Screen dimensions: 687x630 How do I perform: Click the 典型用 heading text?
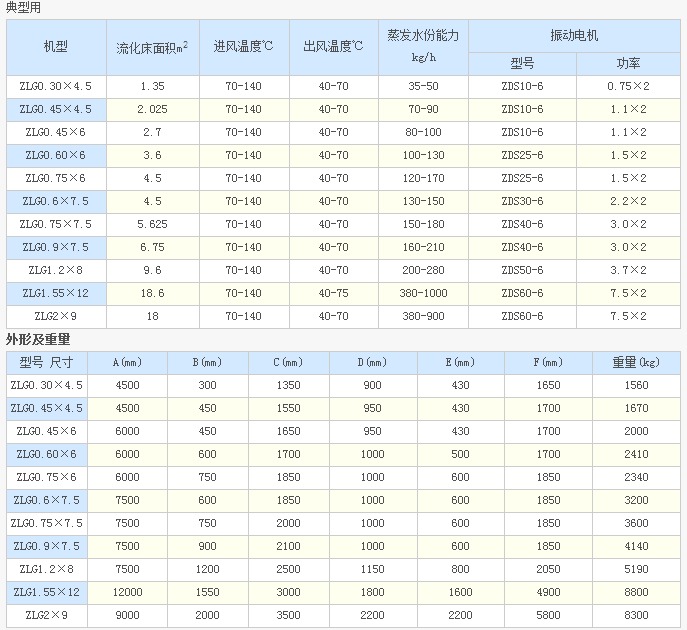pyautogui.click(x=25, y=8)
